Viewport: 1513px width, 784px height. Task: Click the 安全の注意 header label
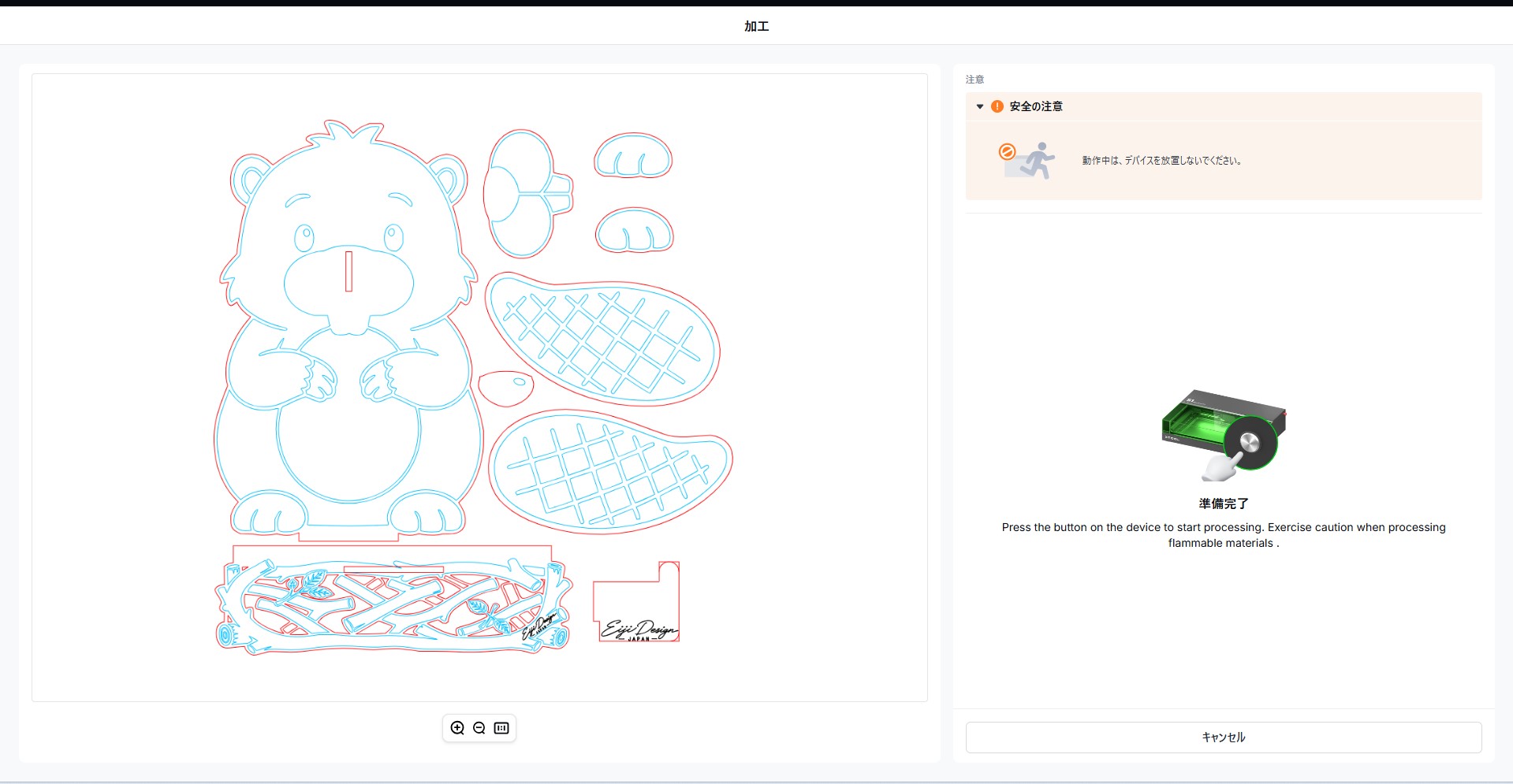(1036, 106)
